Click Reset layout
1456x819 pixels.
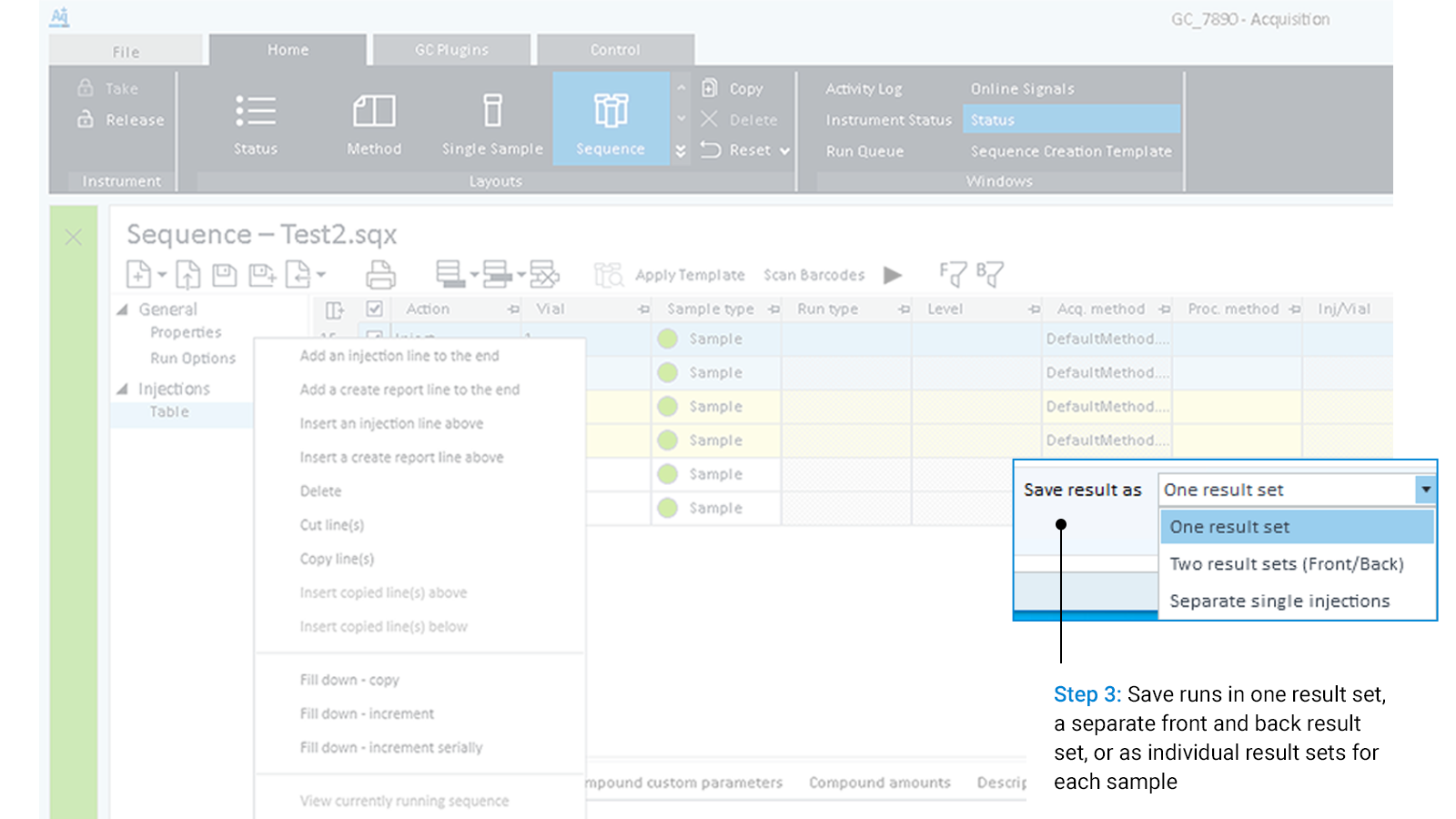(x=738, y=150)
